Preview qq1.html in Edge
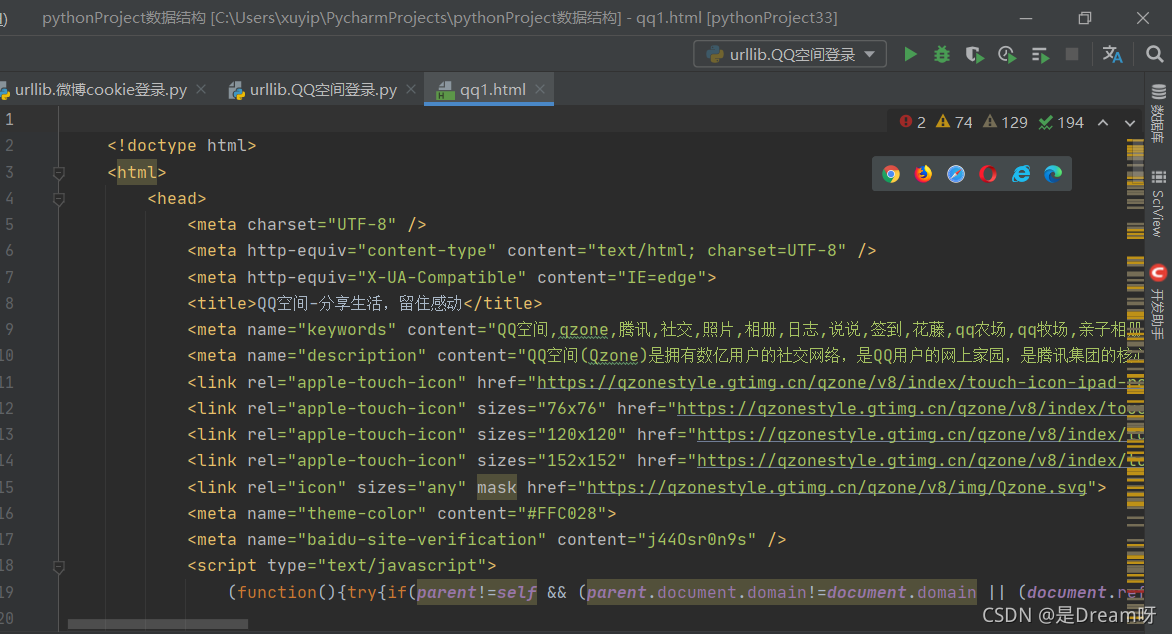Viewport: 1172px width, 634px height. (x=1052, y=174)
